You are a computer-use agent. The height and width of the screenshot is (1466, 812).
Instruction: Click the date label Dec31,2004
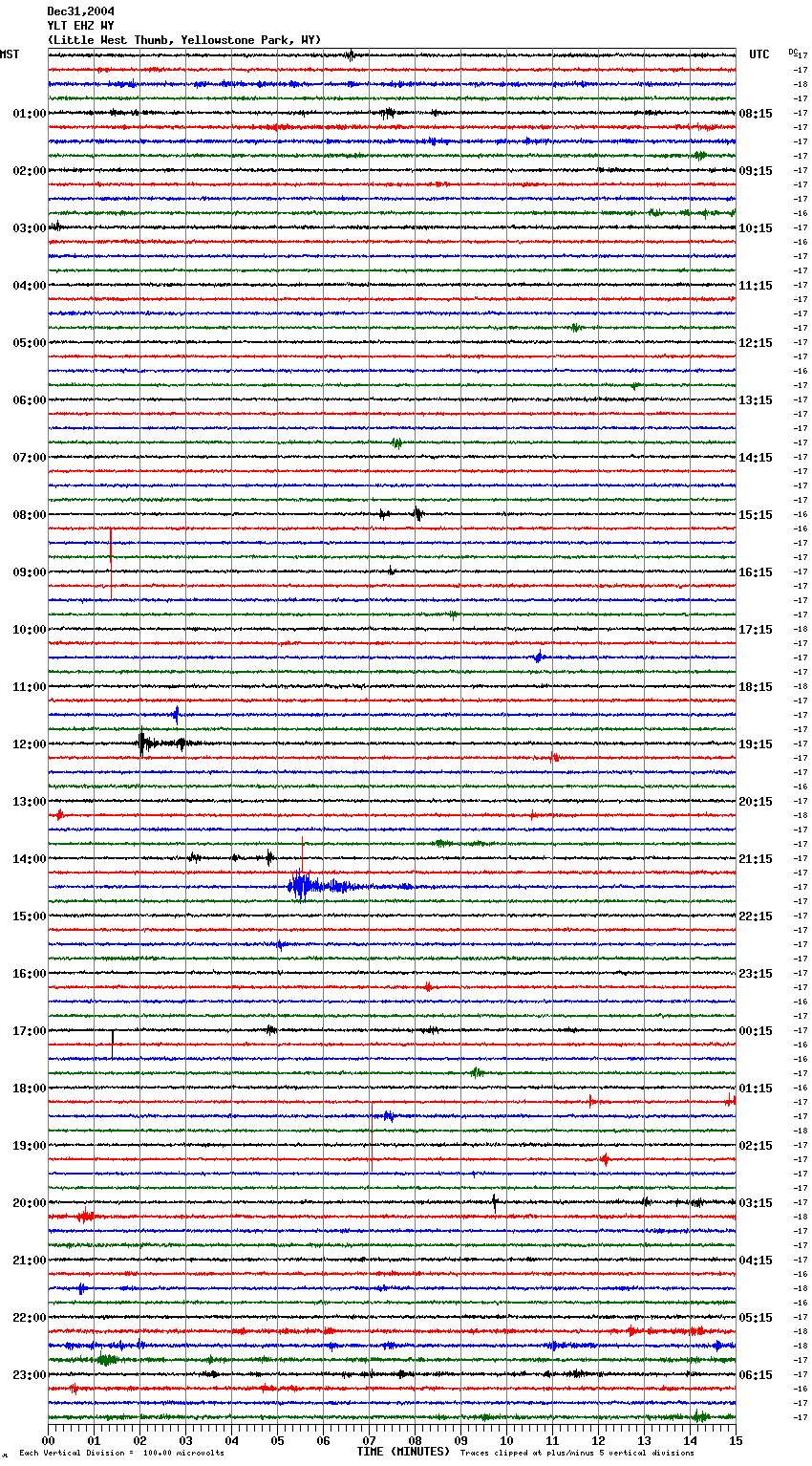click(80, 11)
